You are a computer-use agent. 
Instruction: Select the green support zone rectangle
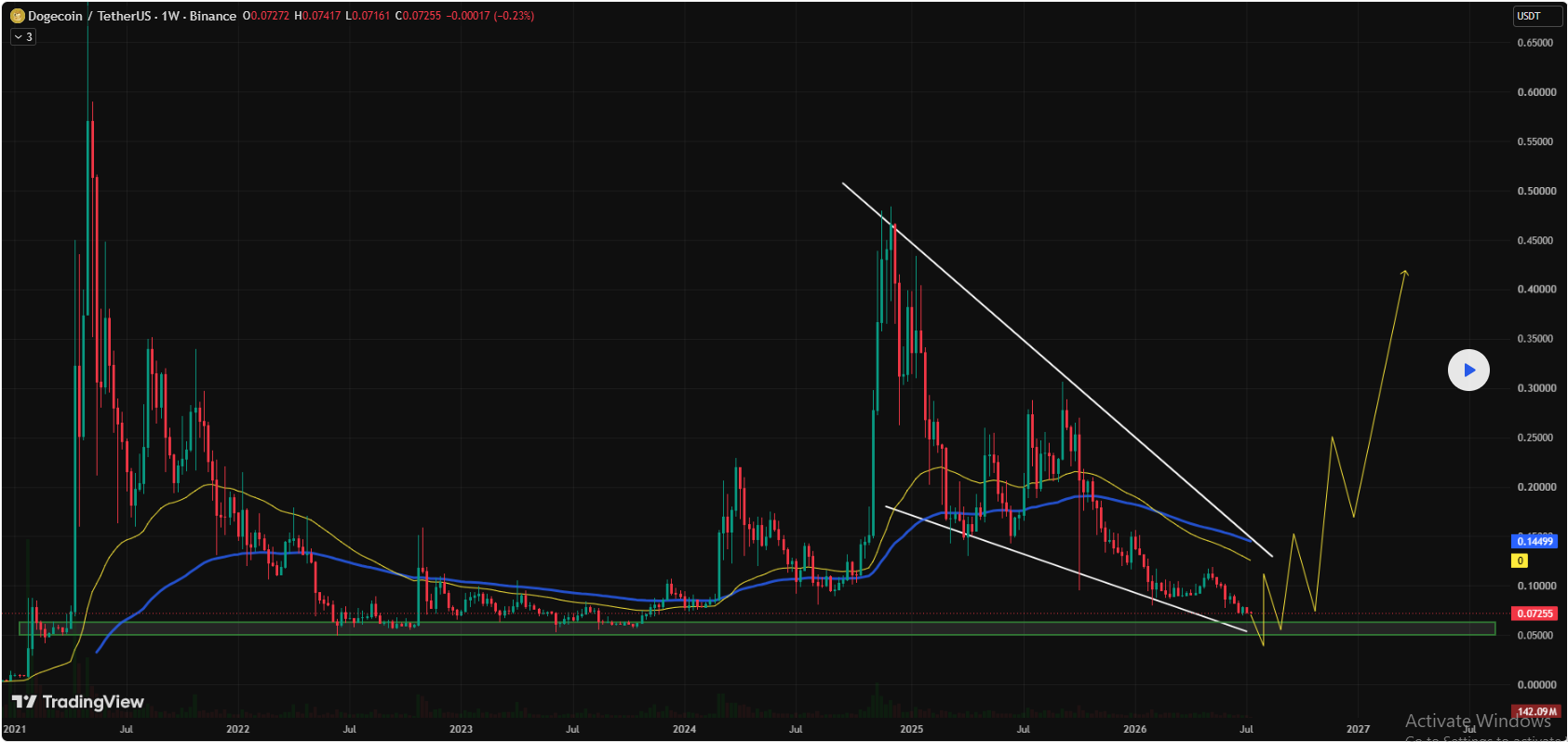(757, 629)
